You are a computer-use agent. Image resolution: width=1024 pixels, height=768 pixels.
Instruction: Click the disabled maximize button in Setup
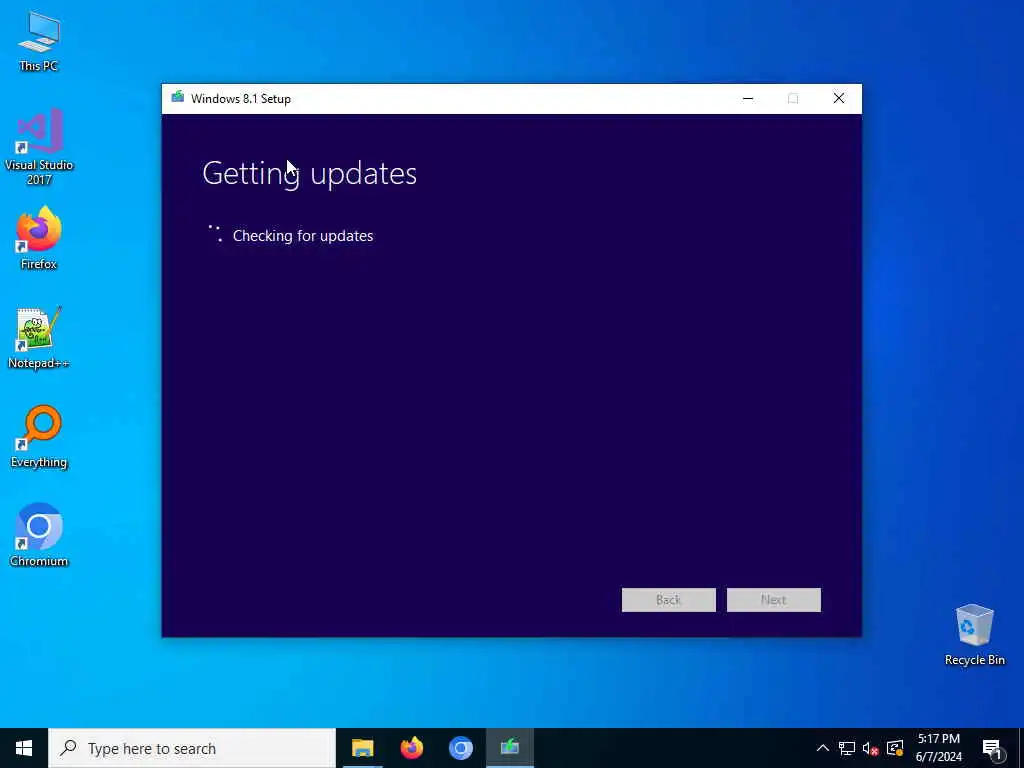(793, 99)
